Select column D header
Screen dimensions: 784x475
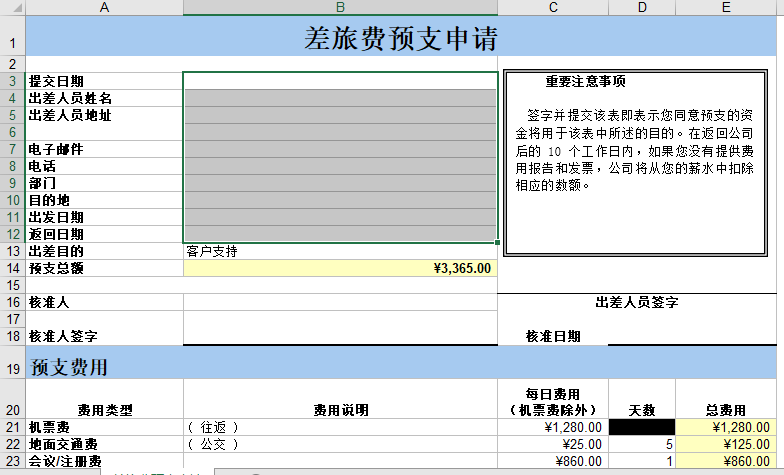642,8
